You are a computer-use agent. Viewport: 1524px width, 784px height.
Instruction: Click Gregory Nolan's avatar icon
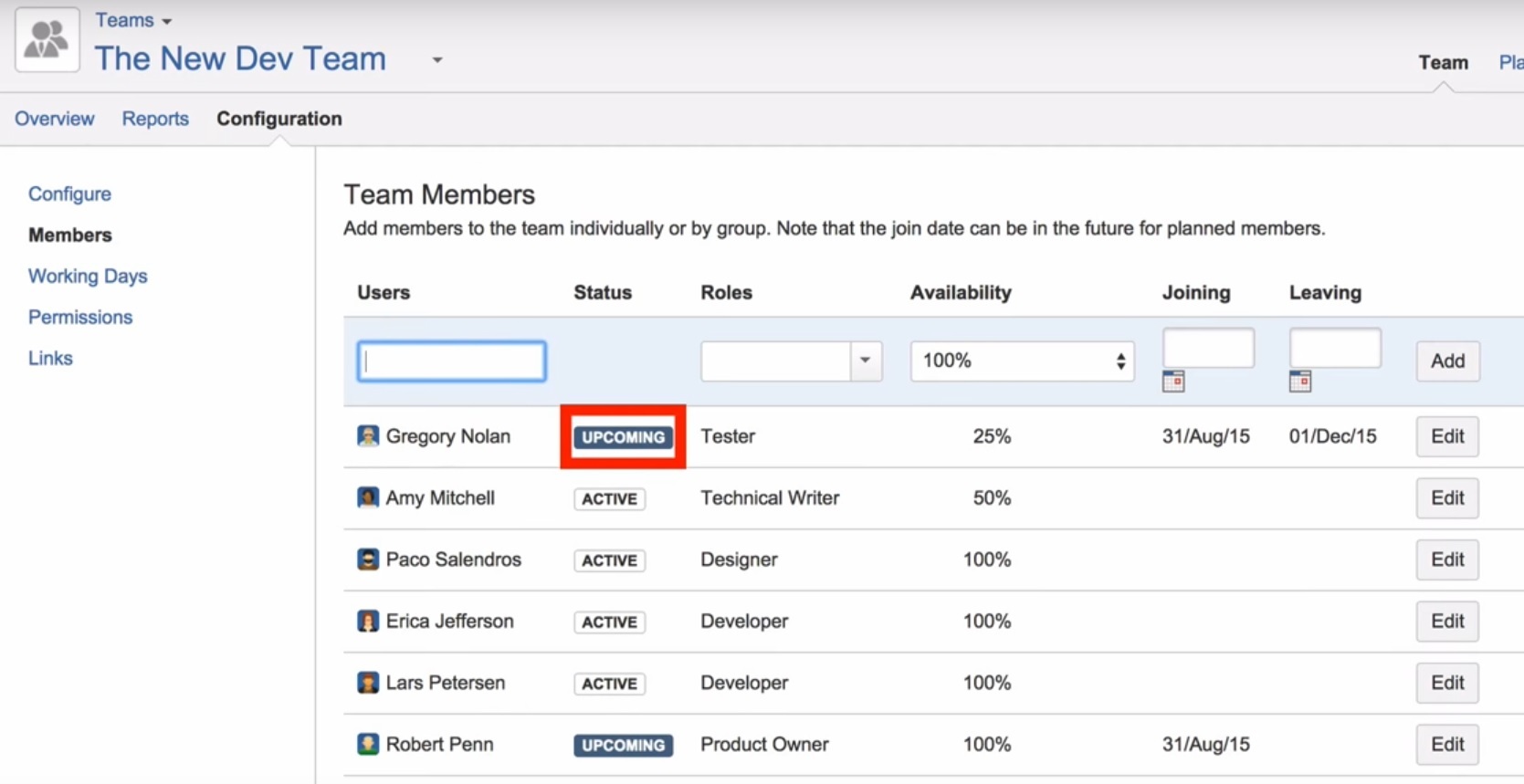coord(368,436)
